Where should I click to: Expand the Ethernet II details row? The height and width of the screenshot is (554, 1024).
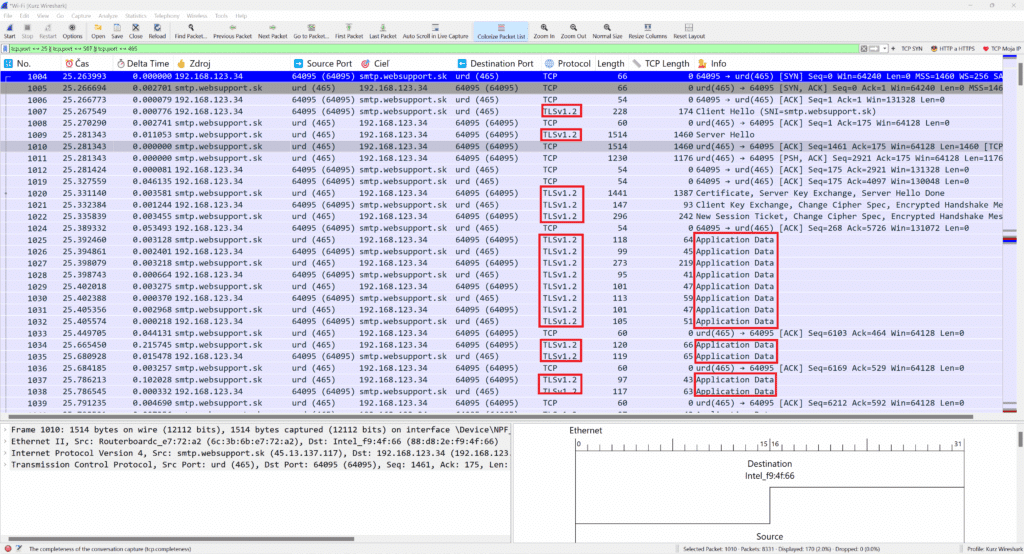5,442
